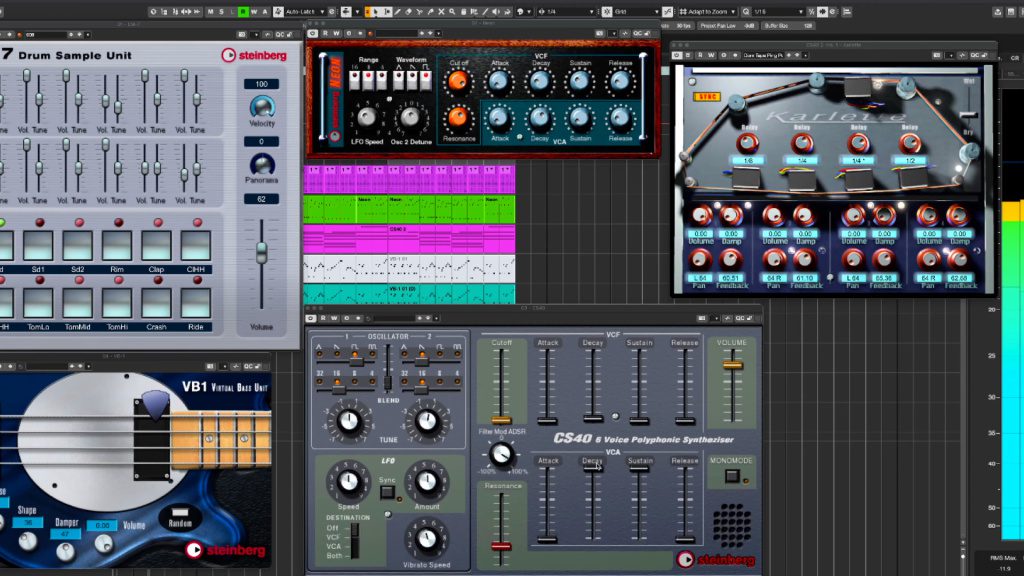
Task: Open the preset menu arrow in Neon header
Action: pos(438,33)
